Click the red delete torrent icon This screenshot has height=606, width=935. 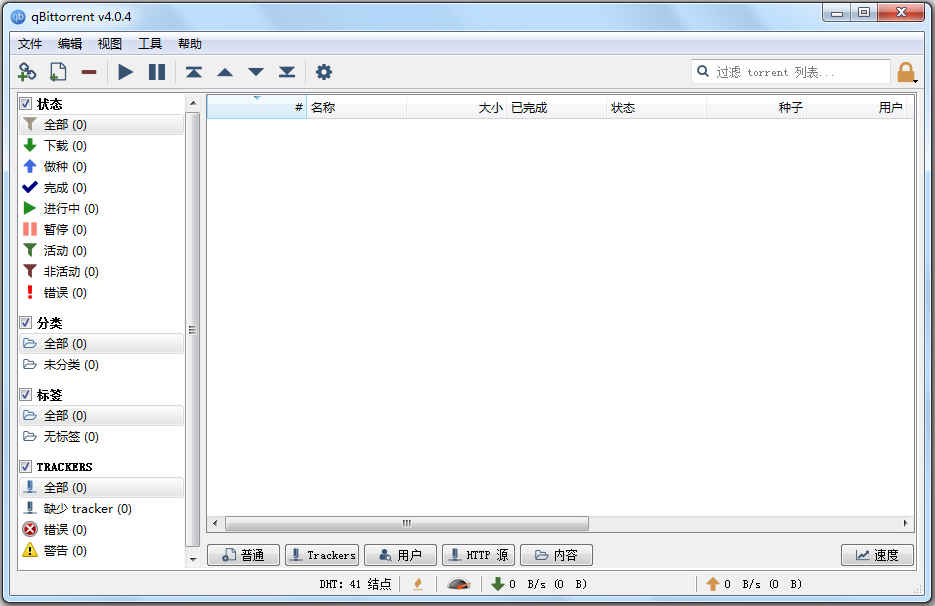click(x=89, y=72)
